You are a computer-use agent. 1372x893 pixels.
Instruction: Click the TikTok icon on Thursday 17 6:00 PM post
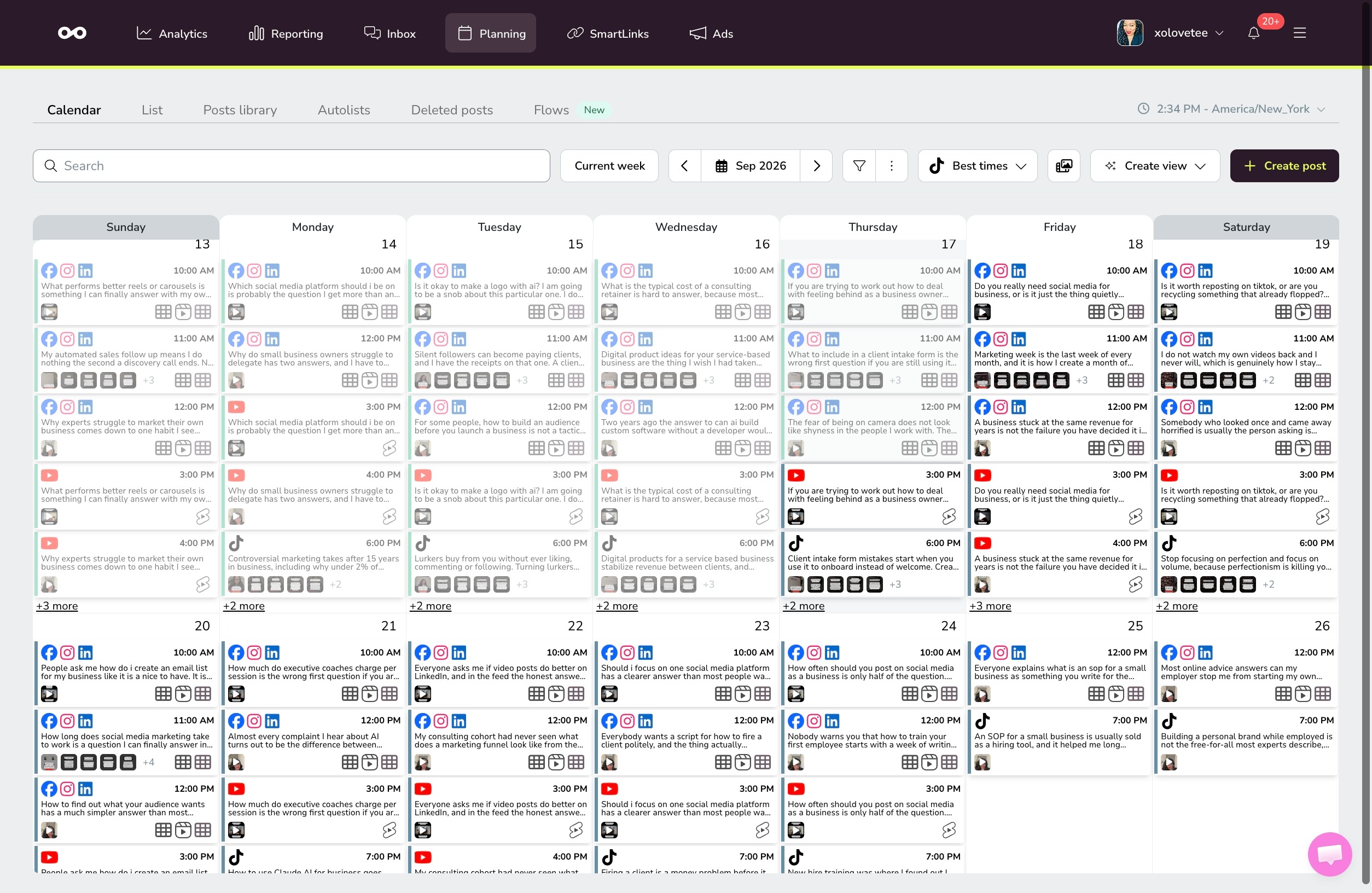click(795, 543)
